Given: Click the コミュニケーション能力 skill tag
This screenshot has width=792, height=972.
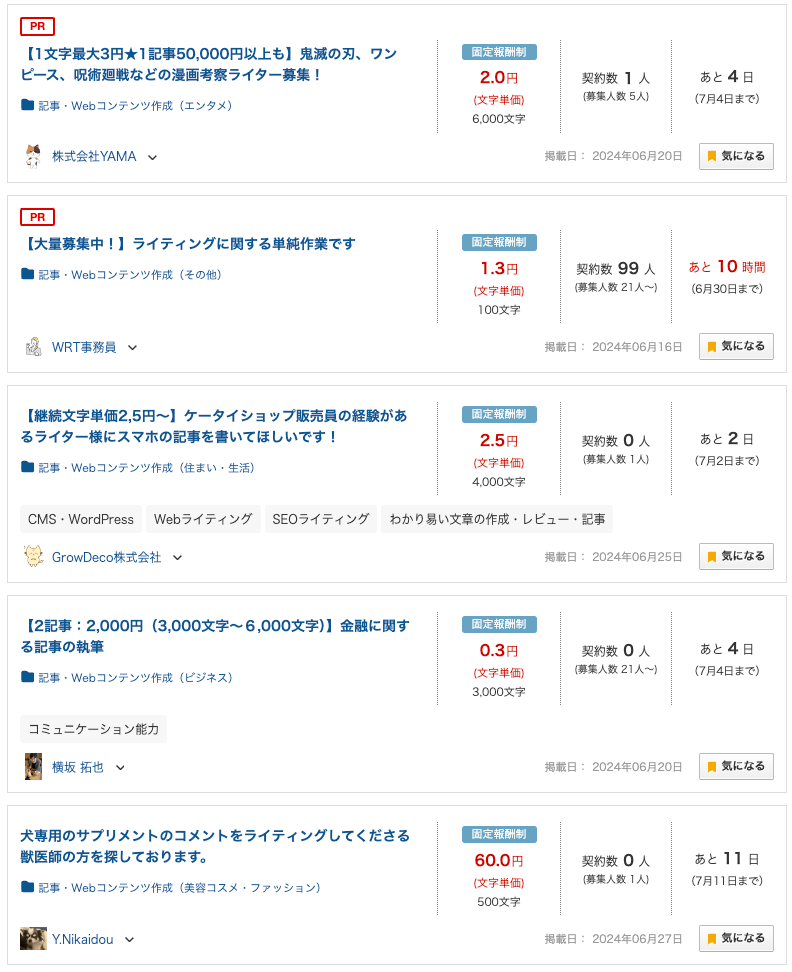Looking at the screenshot, I should click(x=93, y=729).
